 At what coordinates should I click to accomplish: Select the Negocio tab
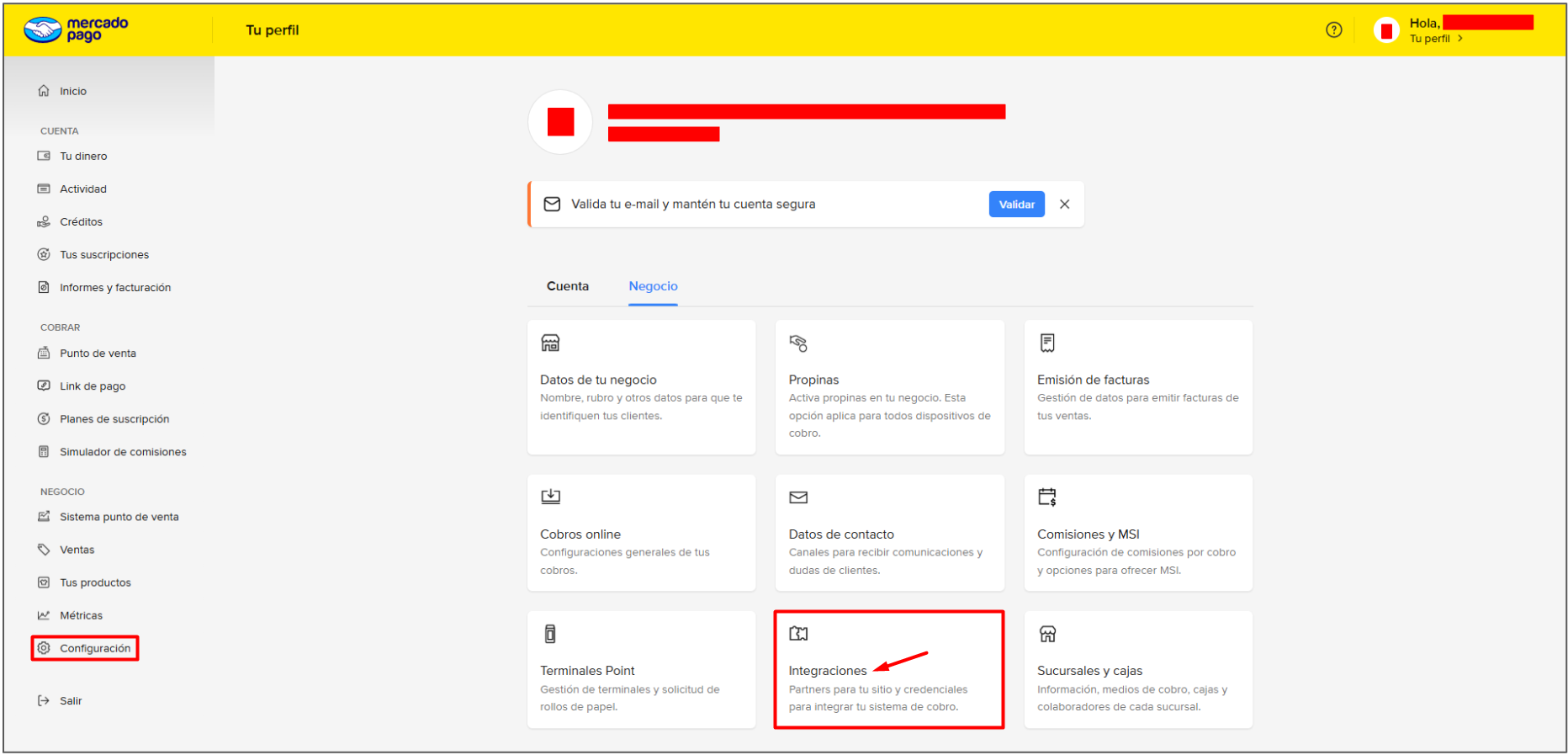(x=653, y=286)
